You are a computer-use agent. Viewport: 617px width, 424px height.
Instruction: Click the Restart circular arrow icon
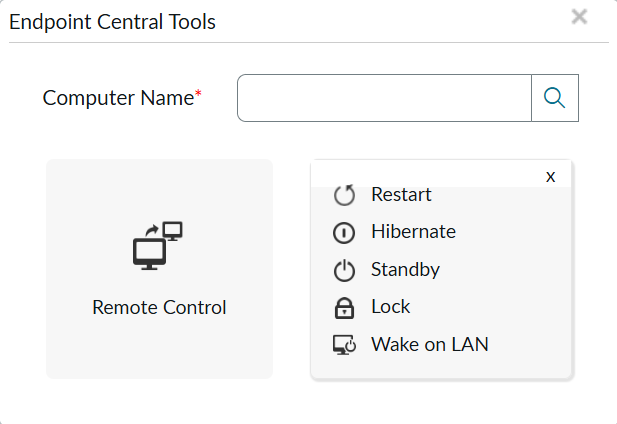pos(344,195)
